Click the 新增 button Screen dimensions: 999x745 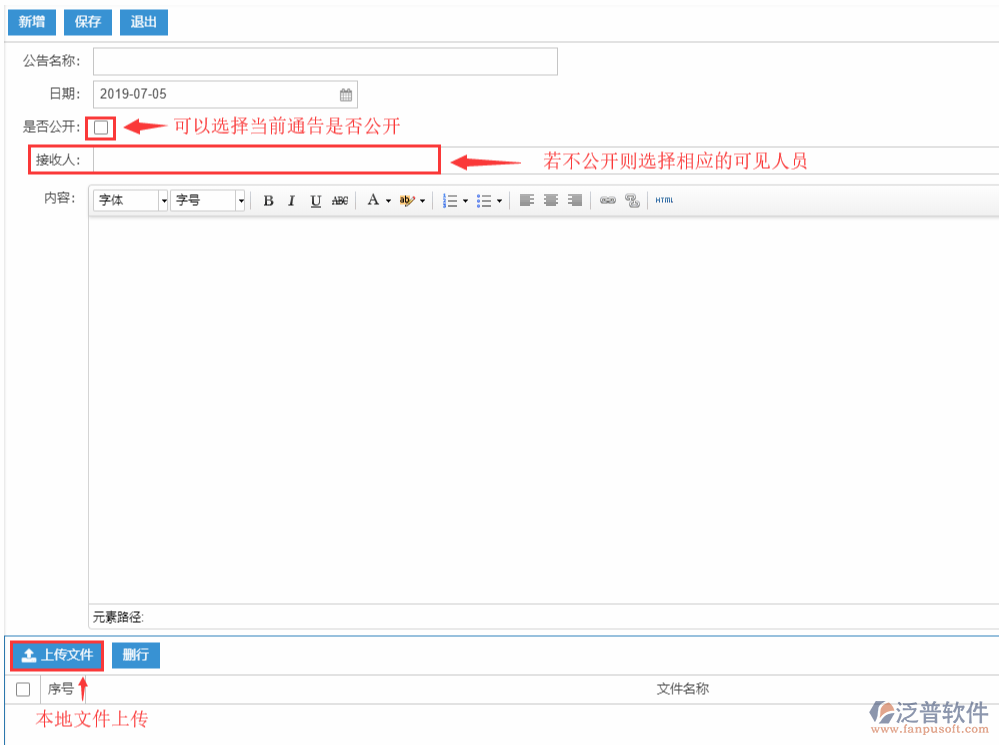(31, 22)
